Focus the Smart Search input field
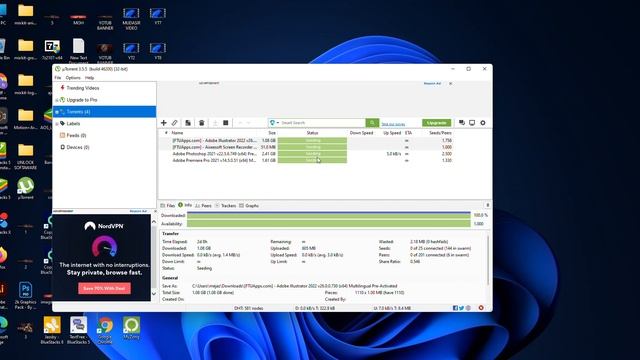Viewport: 640px width, 360px height. click(x=322, y=123)
